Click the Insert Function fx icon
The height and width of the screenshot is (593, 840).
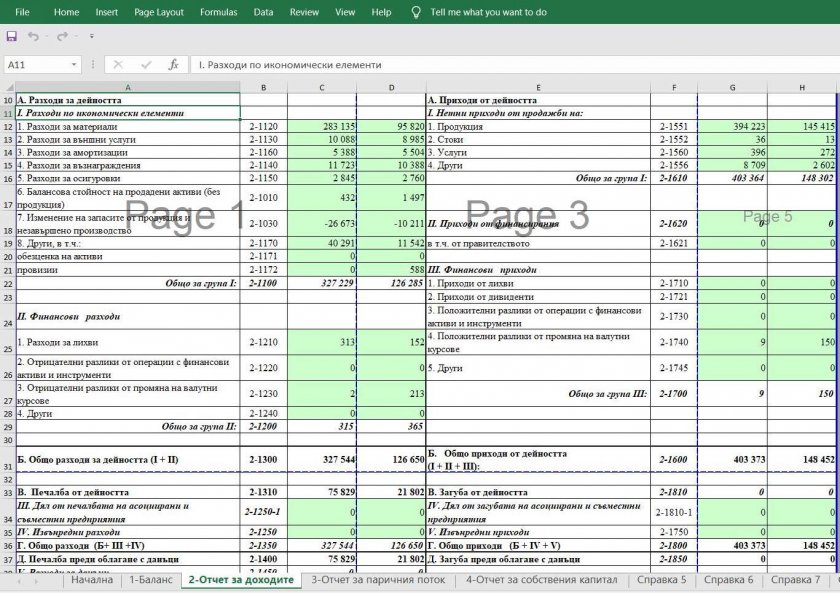[173, 65]
